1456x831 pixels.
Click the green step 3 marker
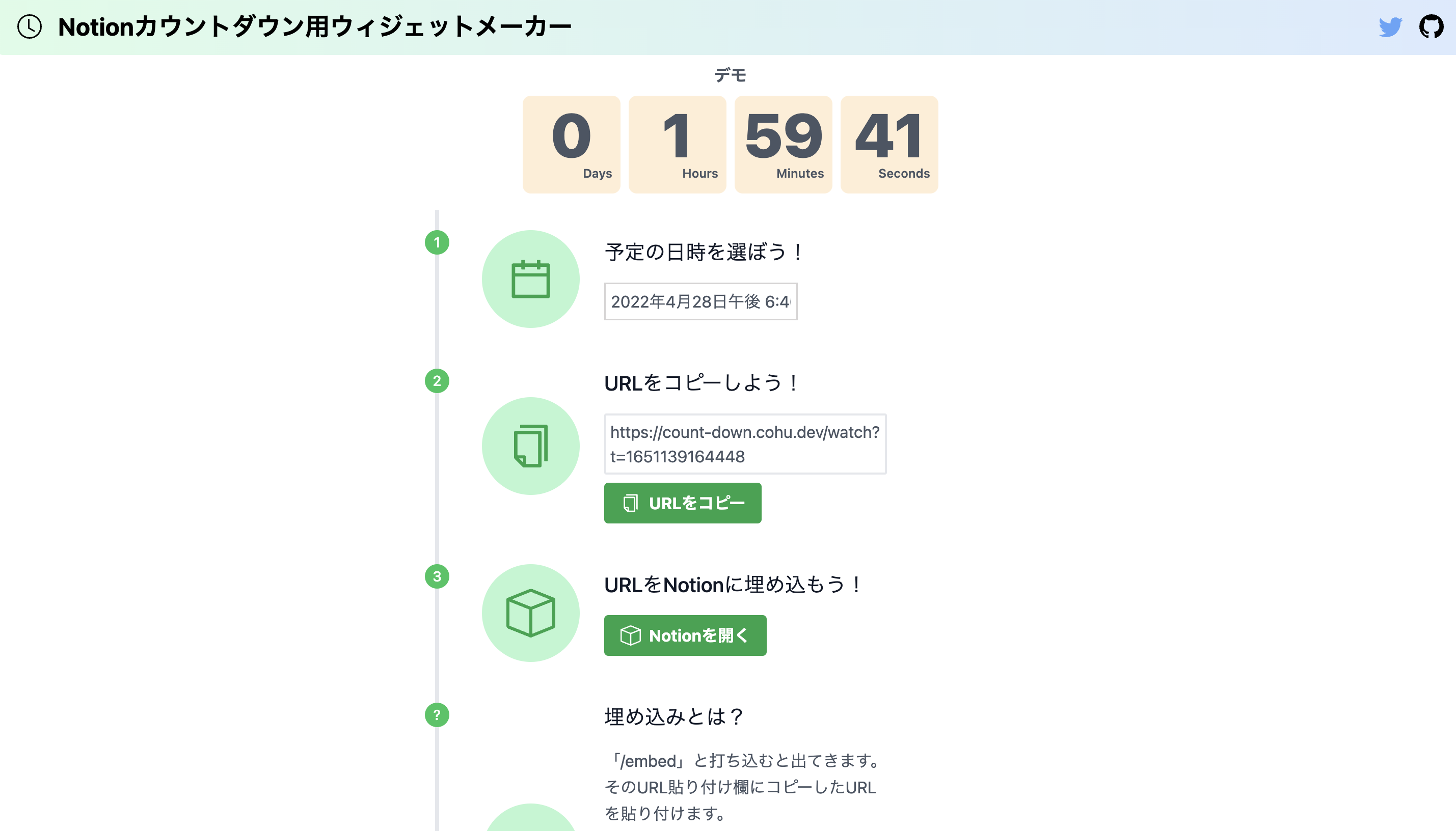(437, 576)
